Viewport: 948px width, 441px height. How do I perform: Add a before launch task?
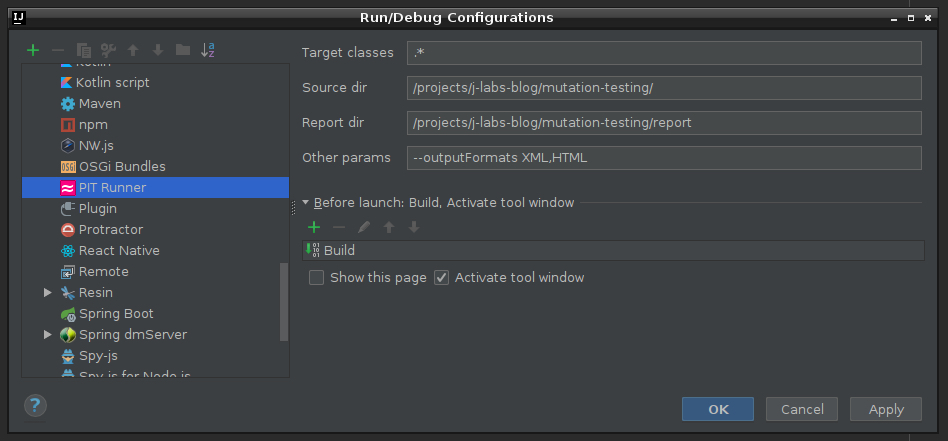point(314,227)
